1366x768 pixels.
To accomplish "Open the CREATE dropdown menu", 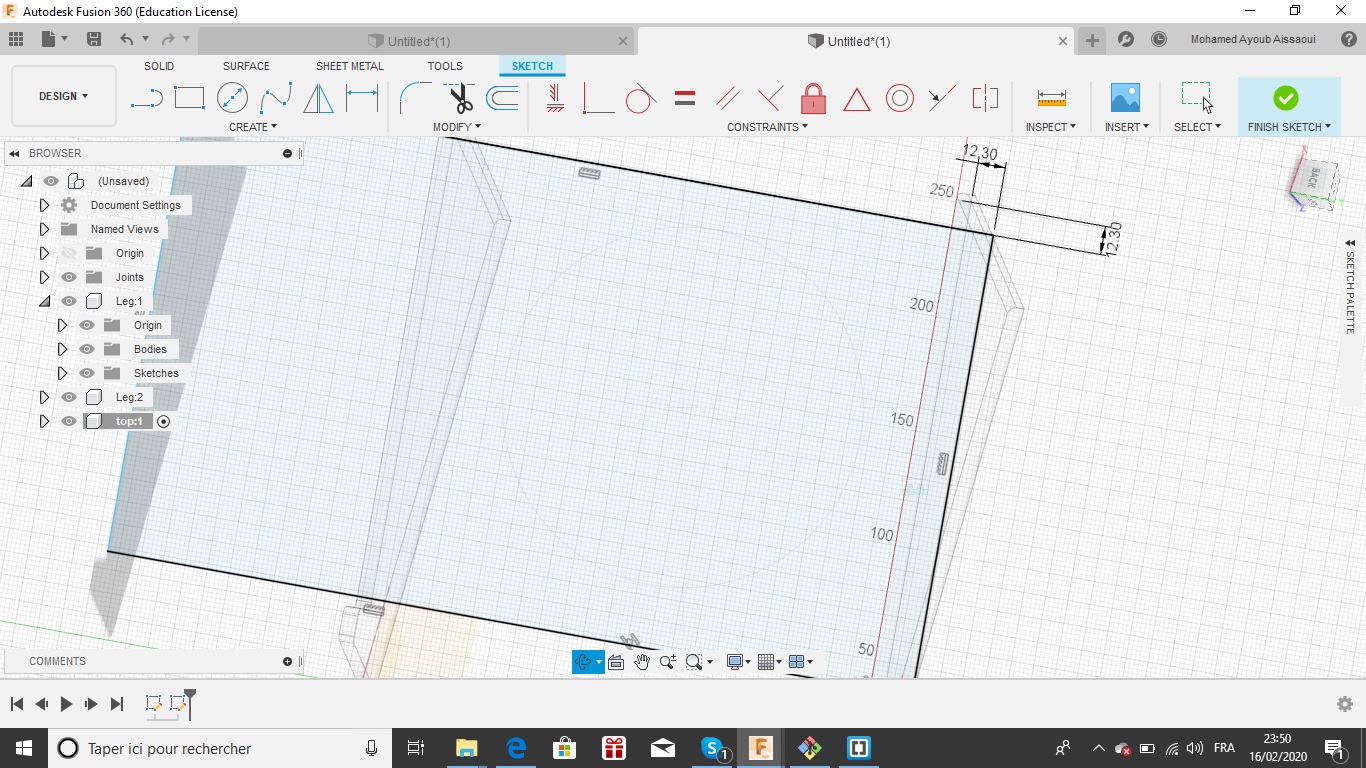I will [253, 127].
